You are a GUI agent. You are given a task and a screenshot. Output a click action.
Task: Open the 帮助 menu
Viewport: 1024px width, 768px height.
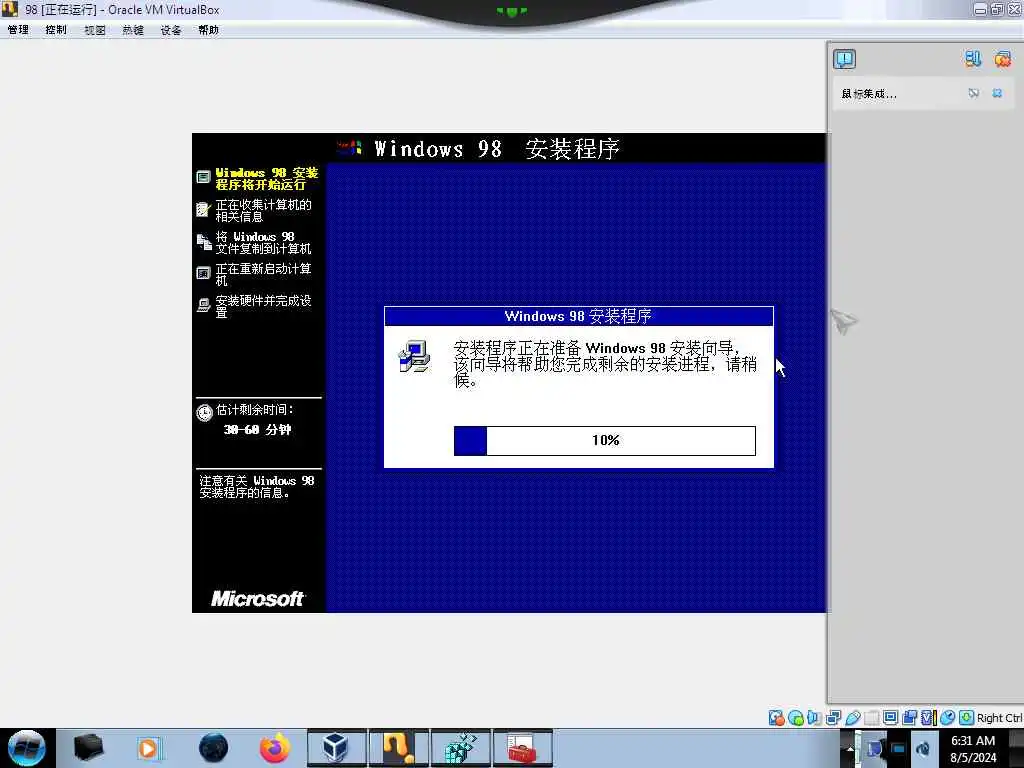[208, 30]
